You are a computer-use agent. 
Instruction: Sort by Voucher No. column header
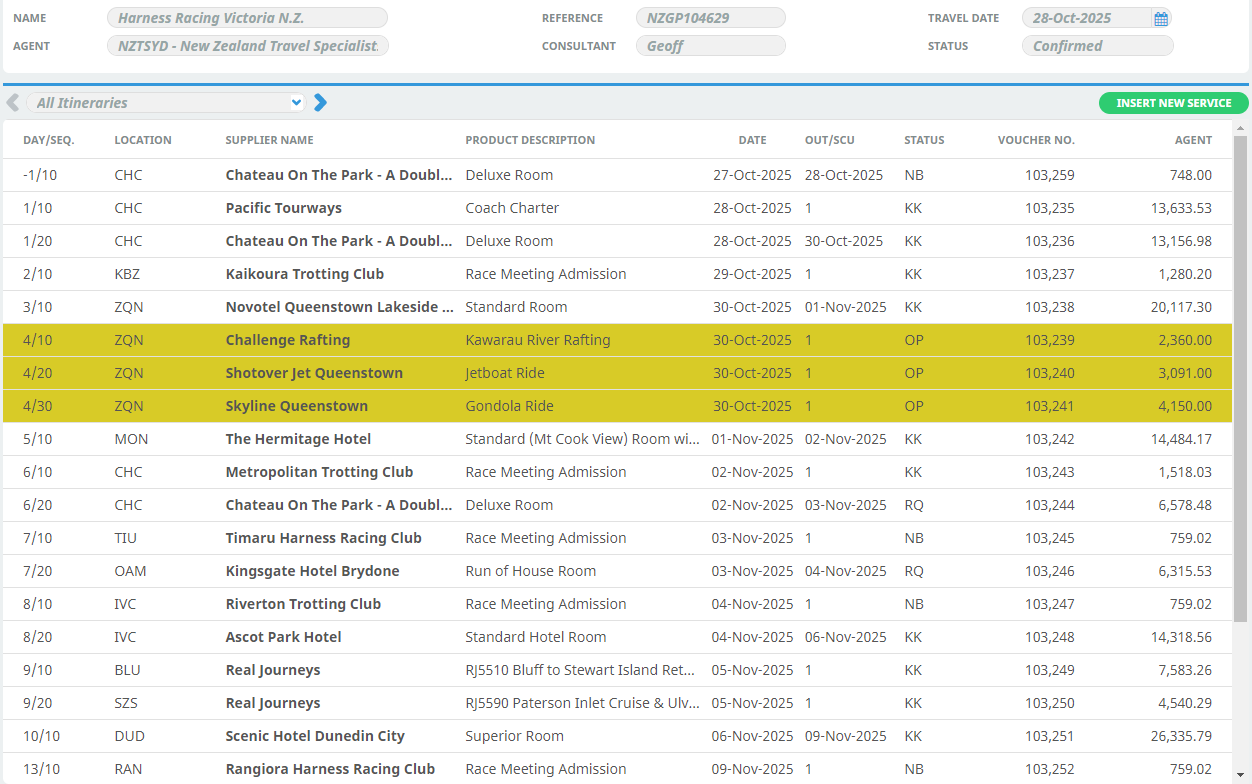(x=1036, y=140)
